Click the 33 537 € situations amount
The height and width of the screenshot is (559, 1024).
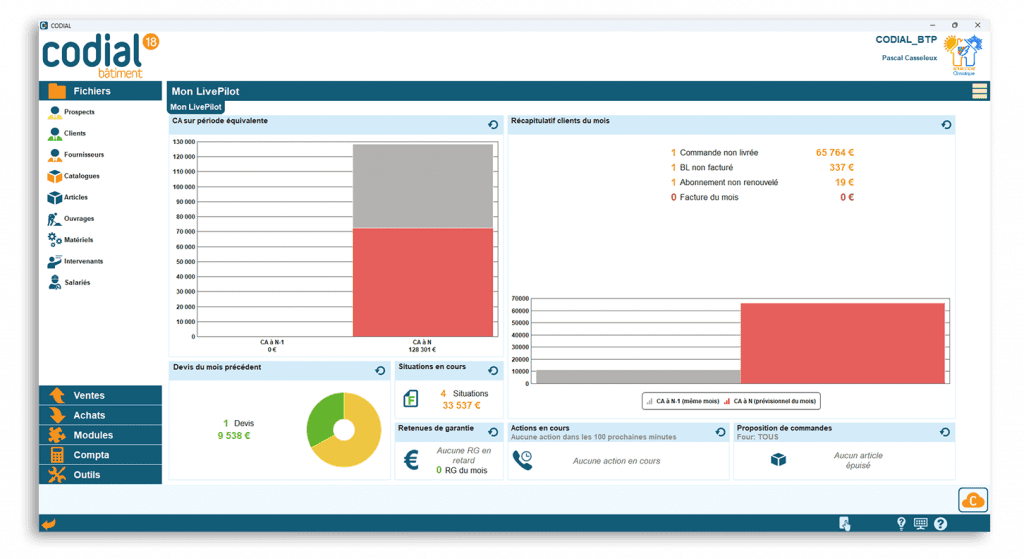coord(461,406)
